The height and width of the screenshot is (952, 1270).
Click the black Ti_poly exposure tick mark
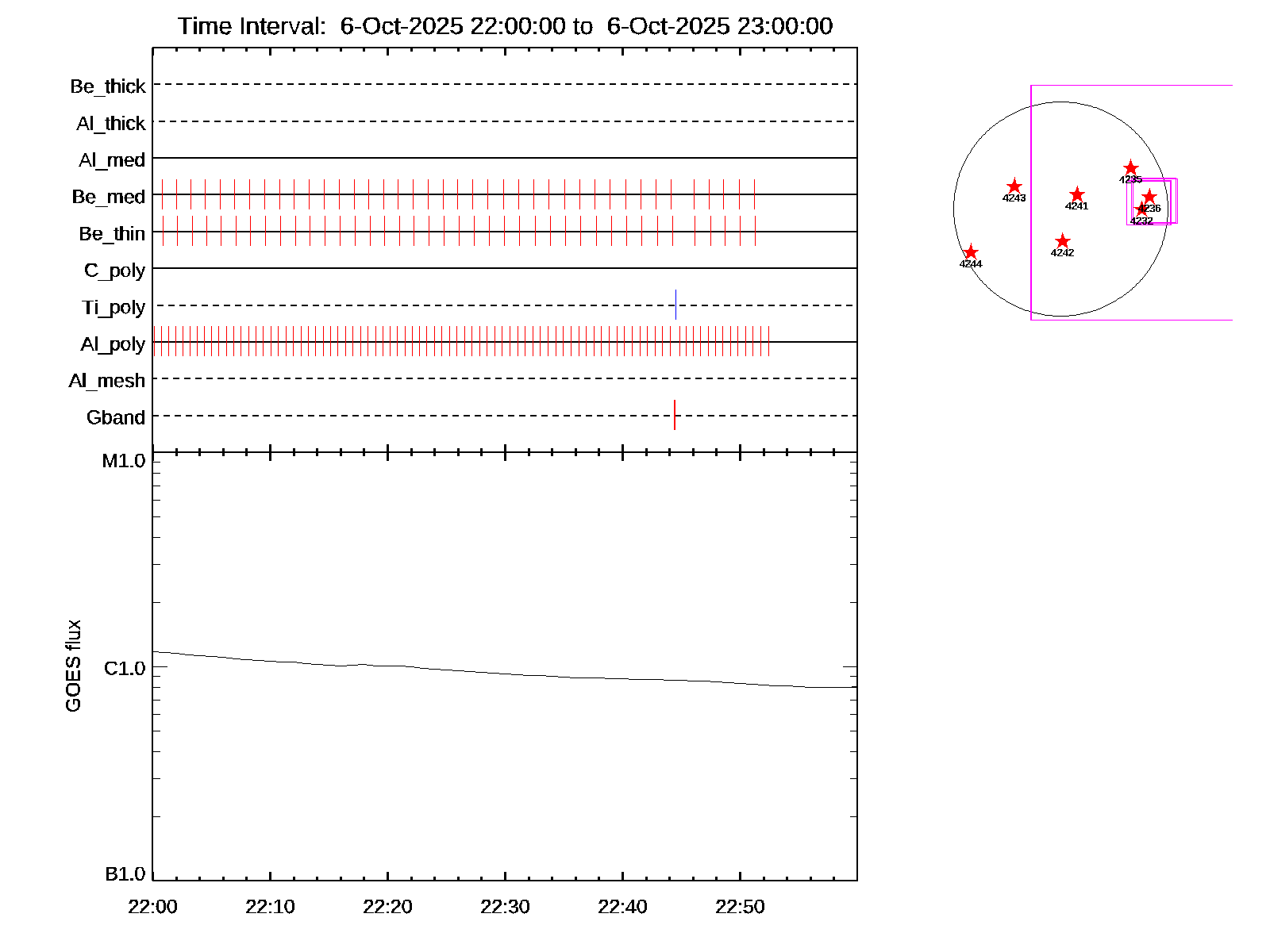[x=675, y=305]
